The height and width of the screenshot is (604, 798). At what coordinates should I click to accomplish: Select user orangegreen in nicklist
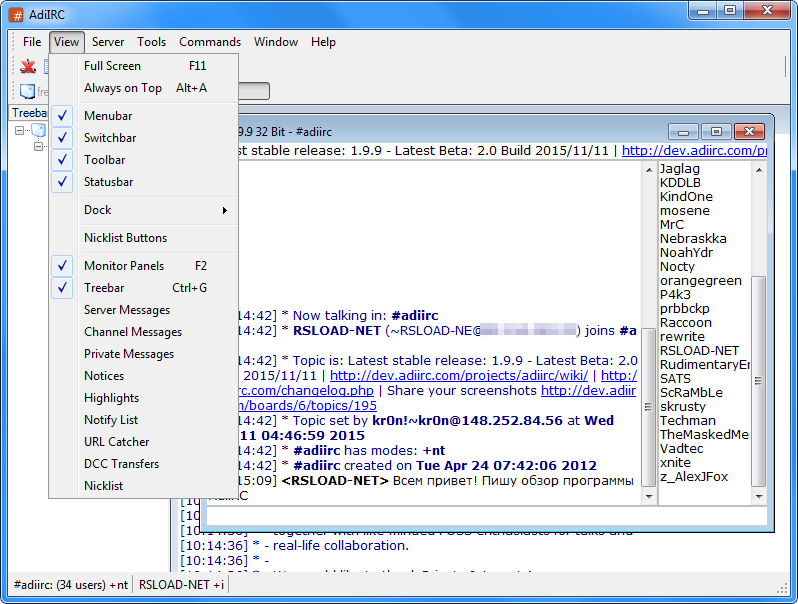coord(701,281)
